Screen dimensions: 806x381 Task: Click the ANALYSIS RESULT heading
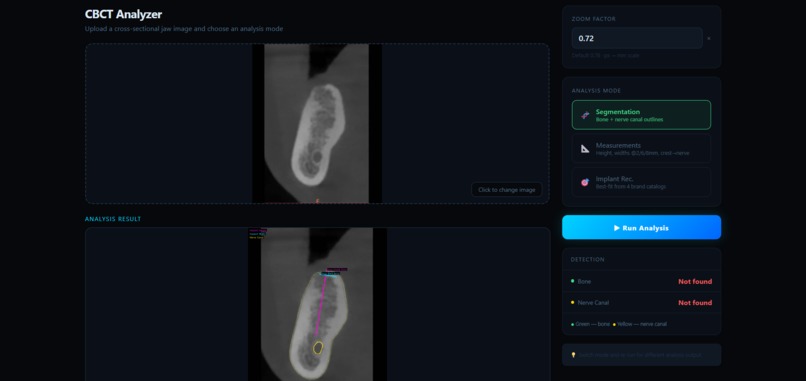click(x=113, y=219)
